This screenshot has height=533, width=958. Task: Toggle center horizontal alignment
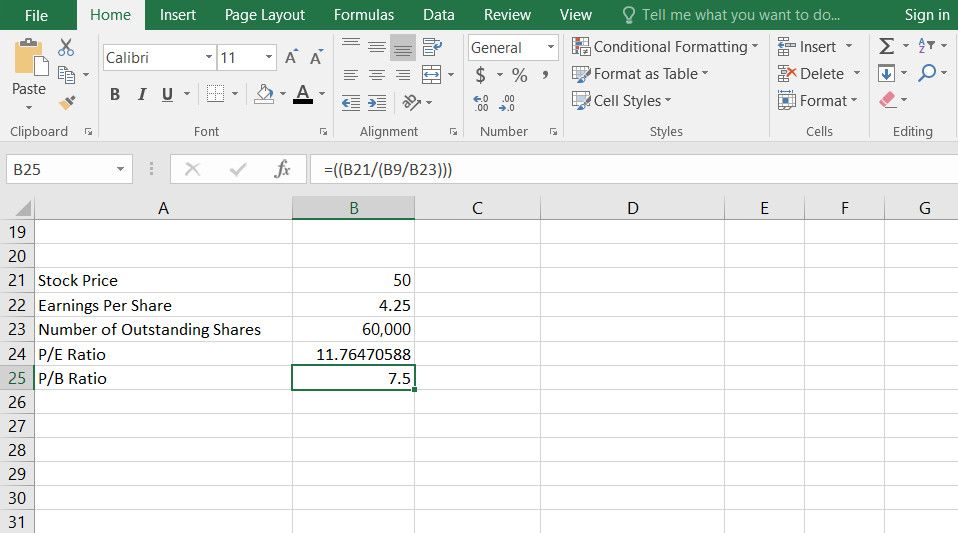coord(376,75)
